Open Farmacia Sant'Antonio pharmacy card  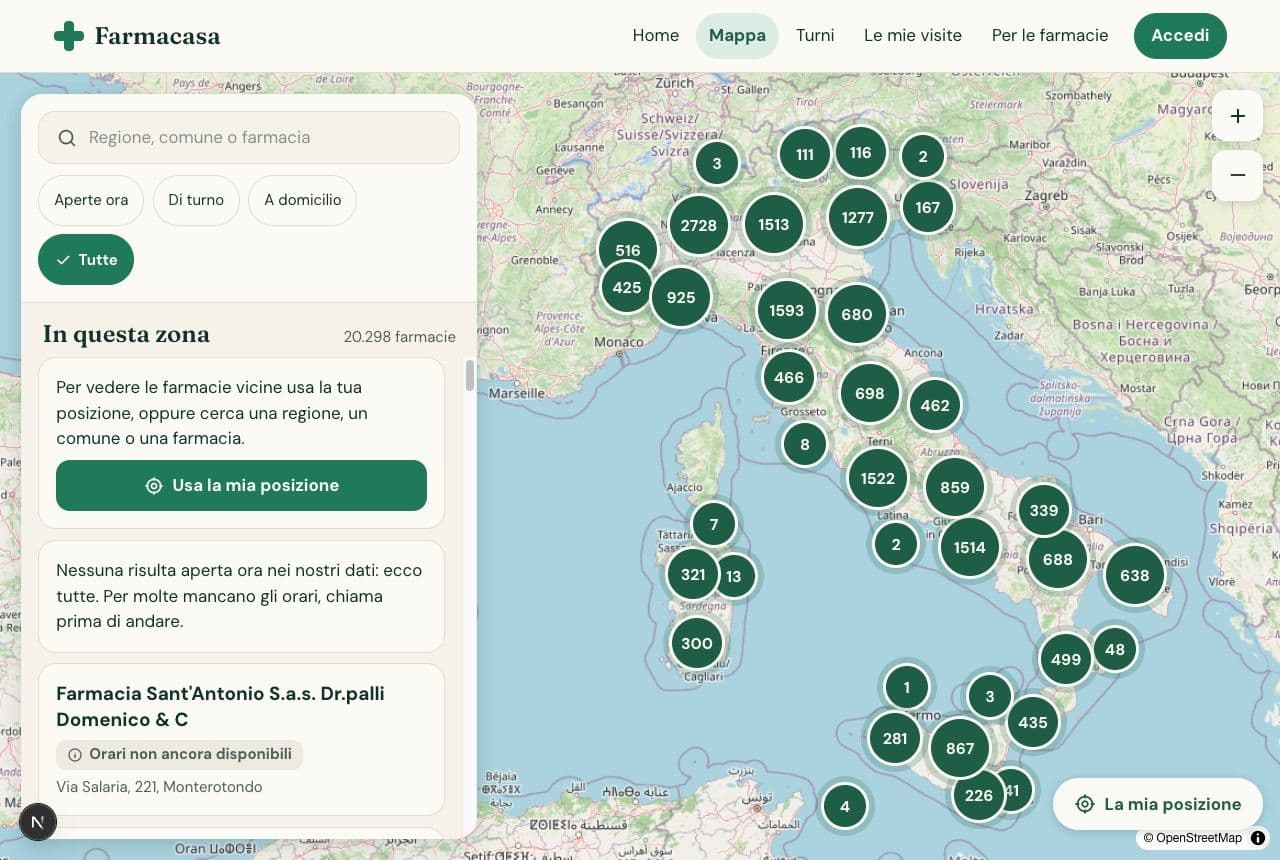pyautogui.click(x=241, y=739)
